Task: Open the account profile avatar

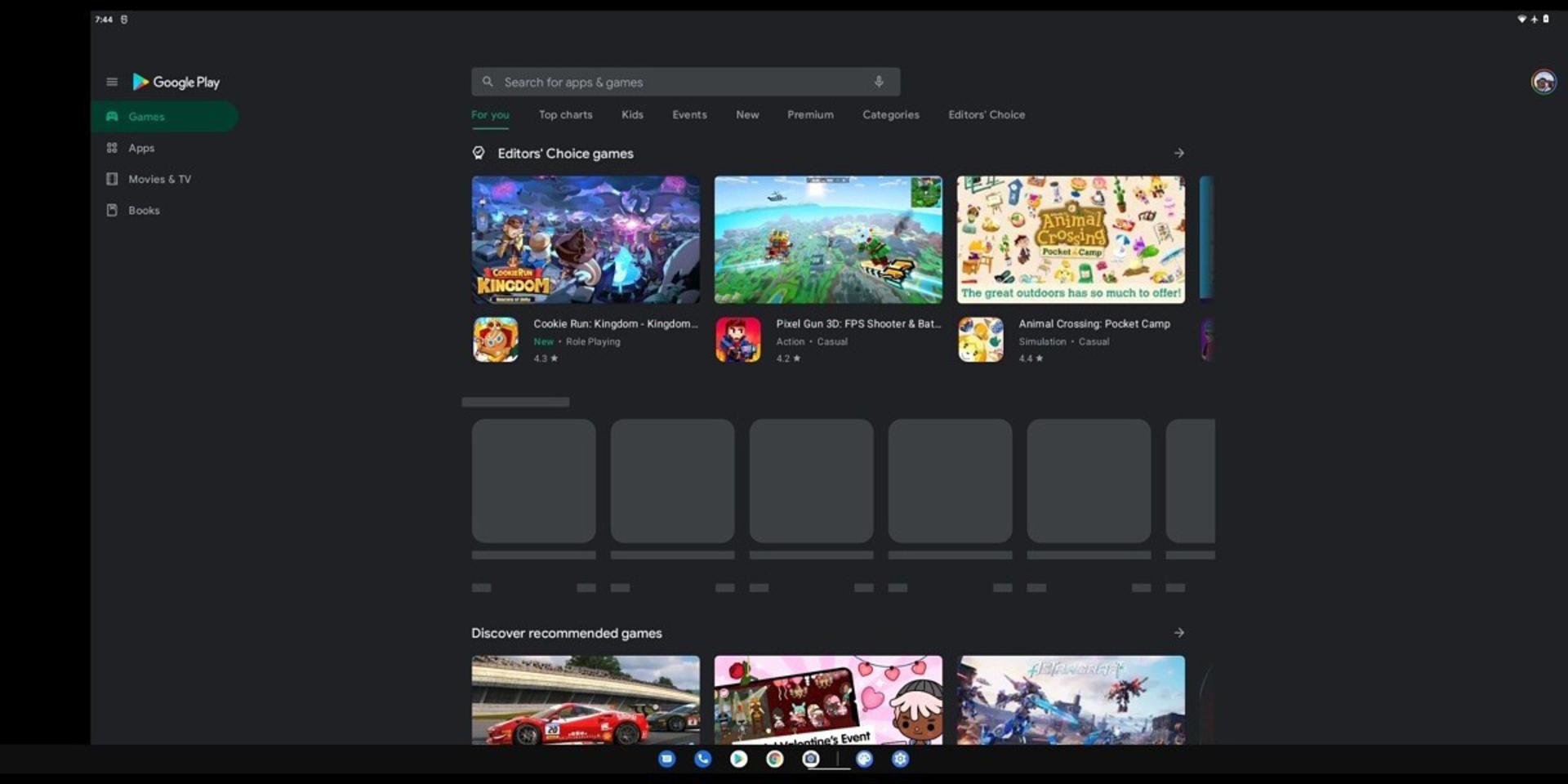Action: click(x=1543, y=82)
